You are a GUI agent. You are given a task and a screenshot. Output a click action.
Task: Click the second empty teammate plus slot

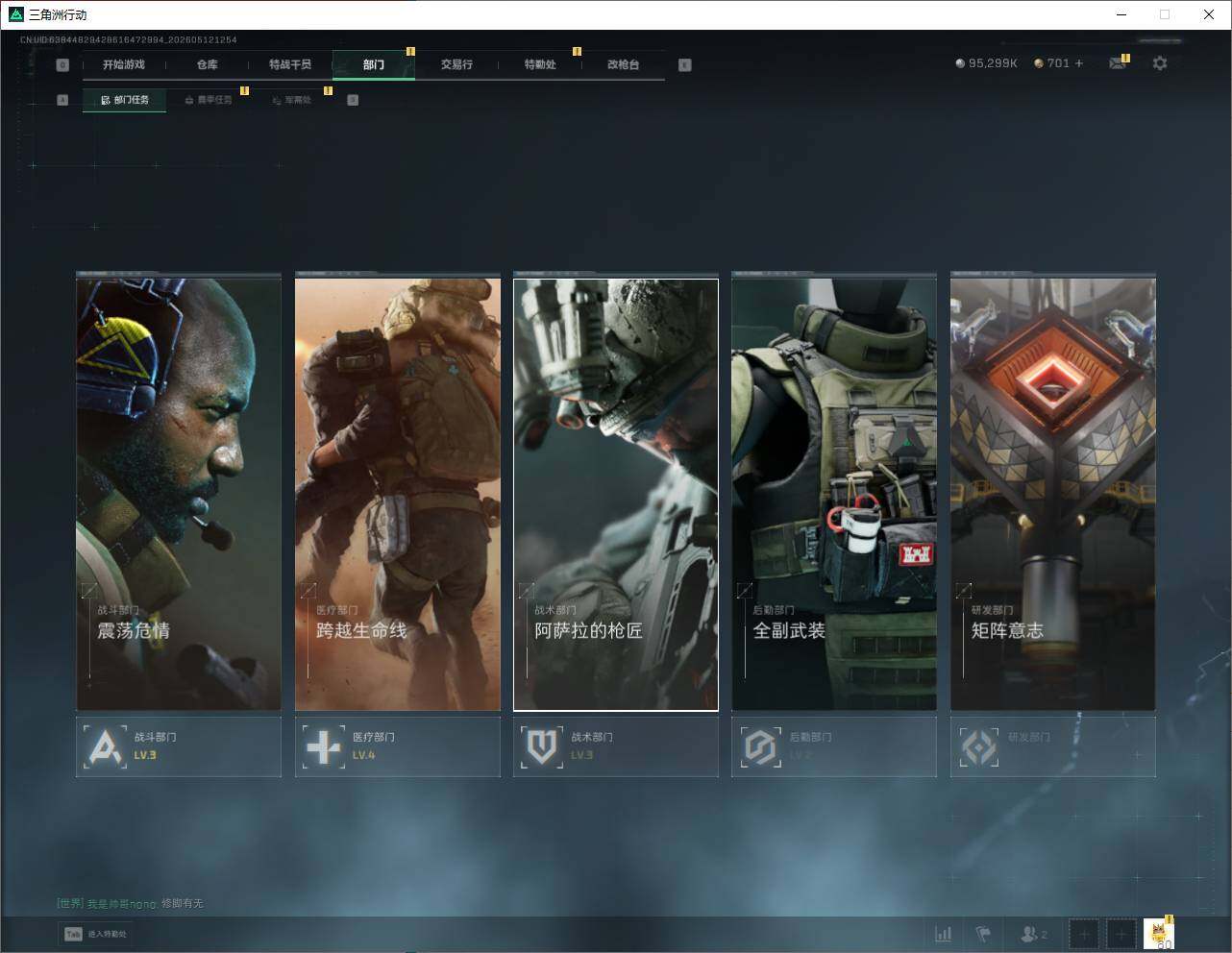[x=1121, y=934]
